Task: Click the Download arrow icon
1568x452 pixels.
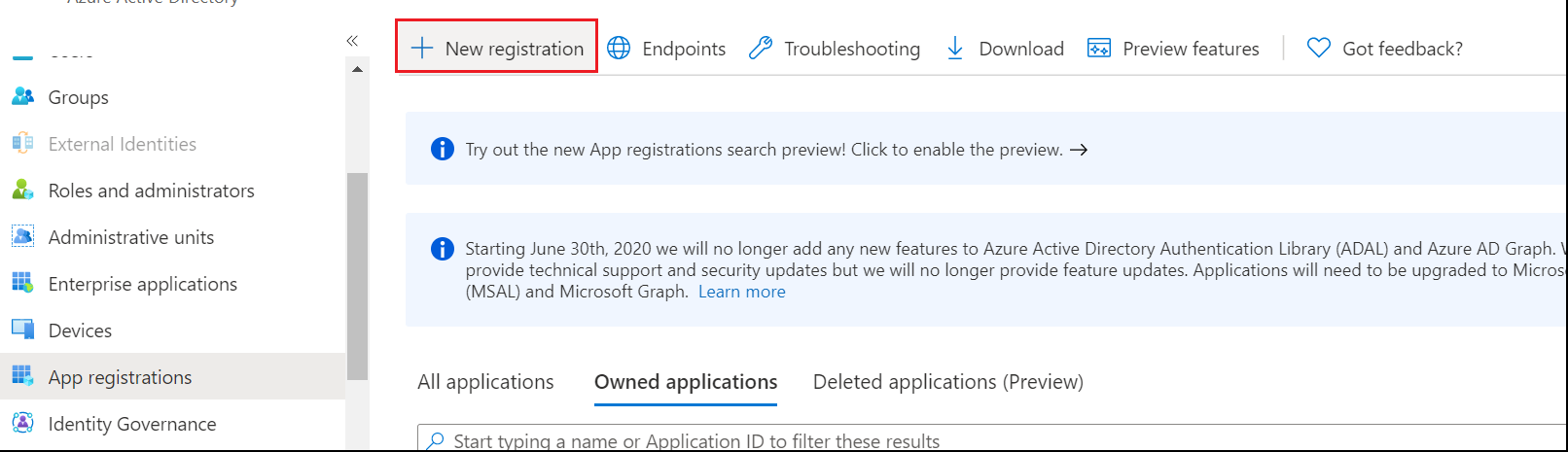Action: pyautogui.click(x=955, y=48)
